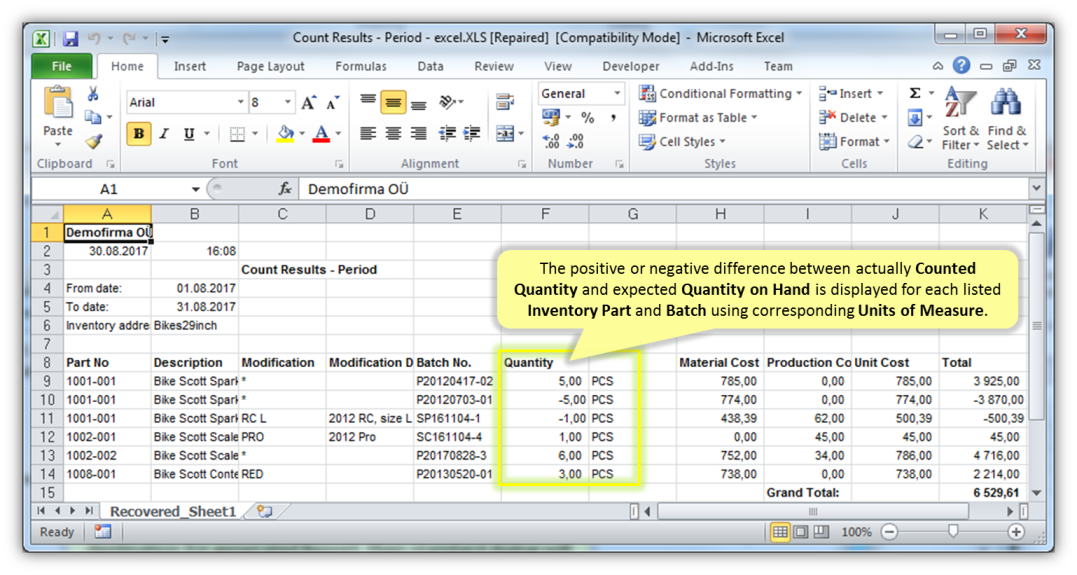Expand the formula bar
The height and width of the screenshot is (575, 1077).
click(x=1036, y=188)
